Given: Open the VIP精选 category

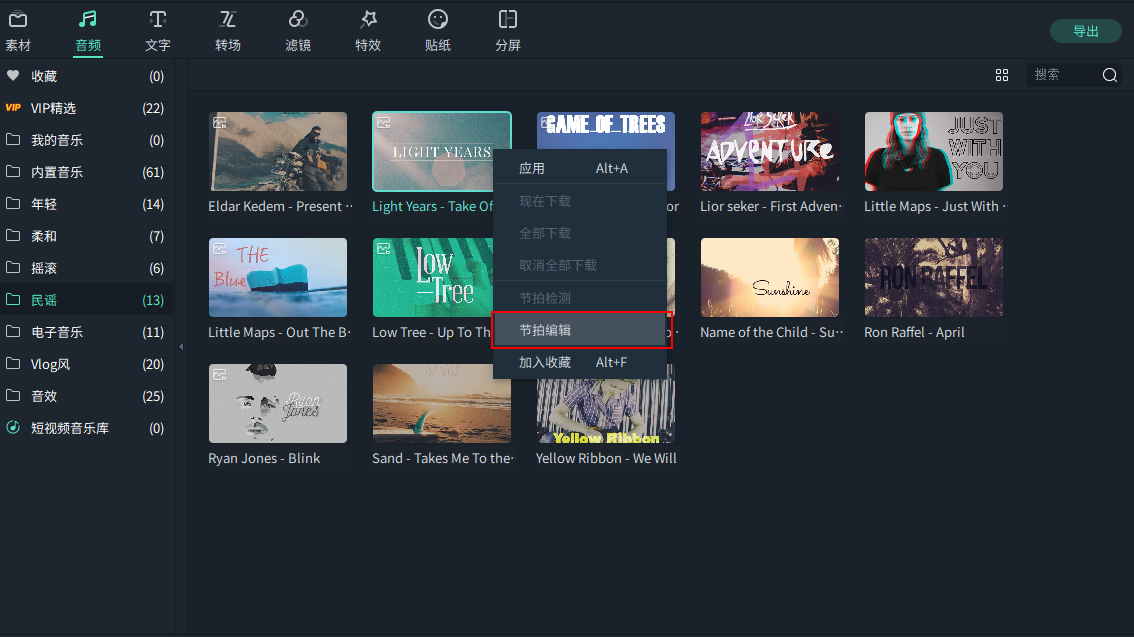Looking at the screenshot, I should (54, 108).
